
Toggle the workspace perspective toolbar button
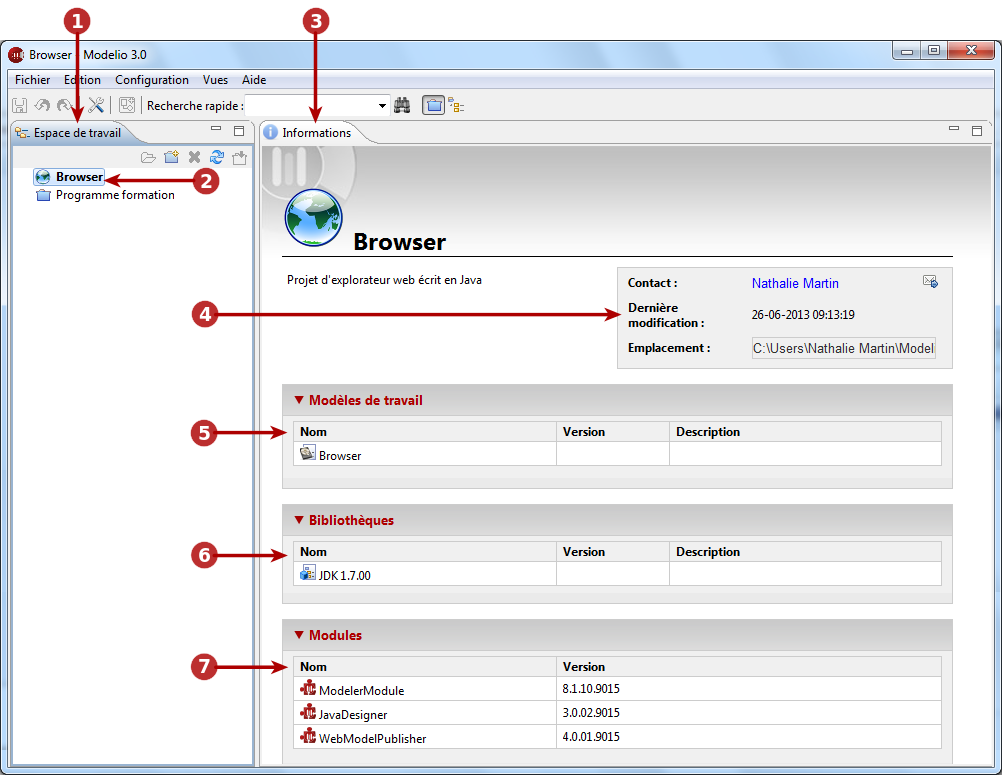(433, 105)
